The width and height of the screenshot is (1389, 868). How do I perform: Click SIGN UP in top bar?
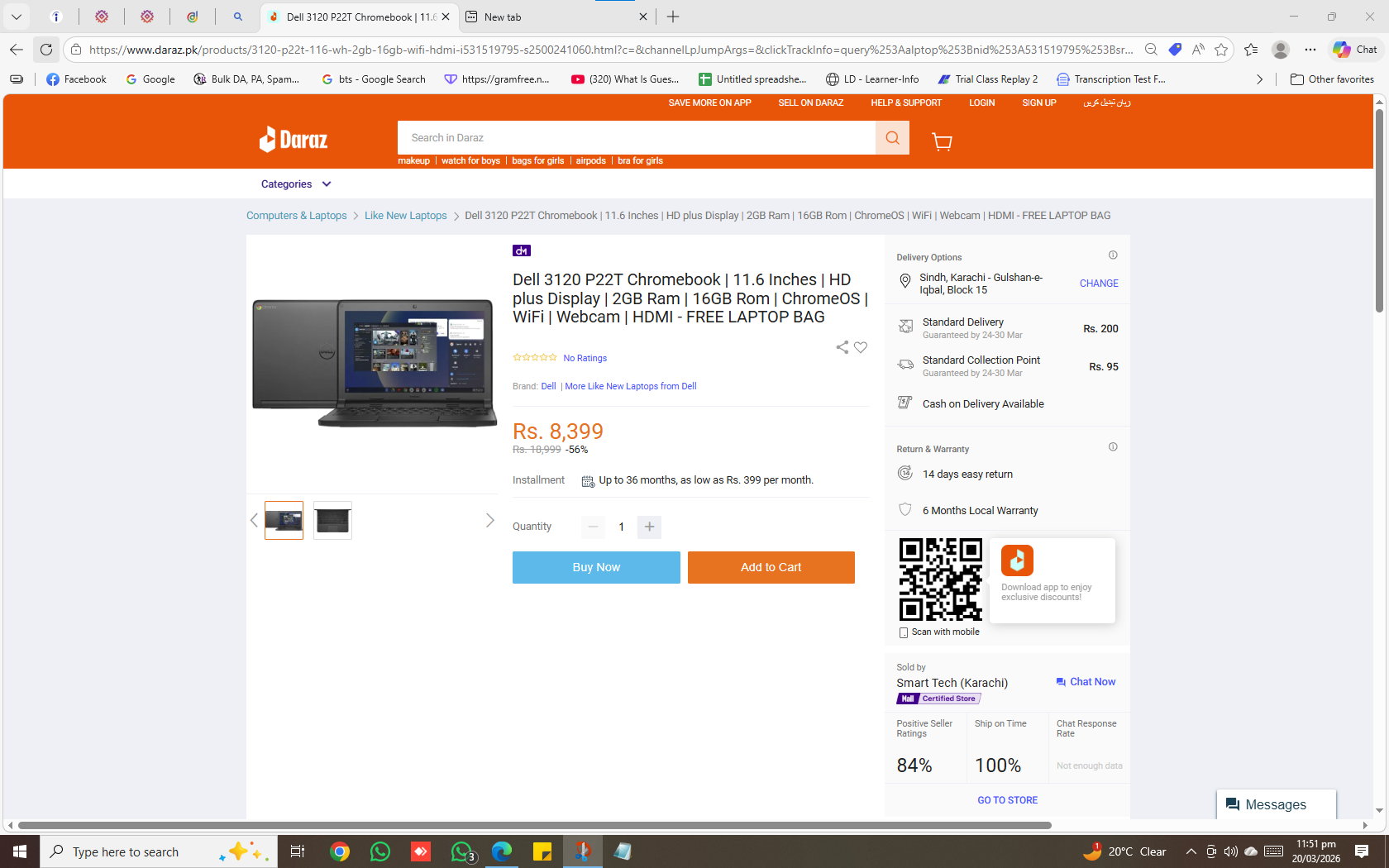coord(1039,103)
